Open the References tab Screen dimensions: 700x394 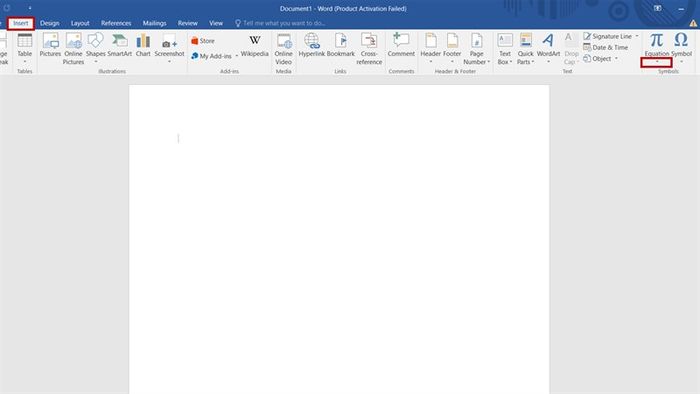coord(116,23)
